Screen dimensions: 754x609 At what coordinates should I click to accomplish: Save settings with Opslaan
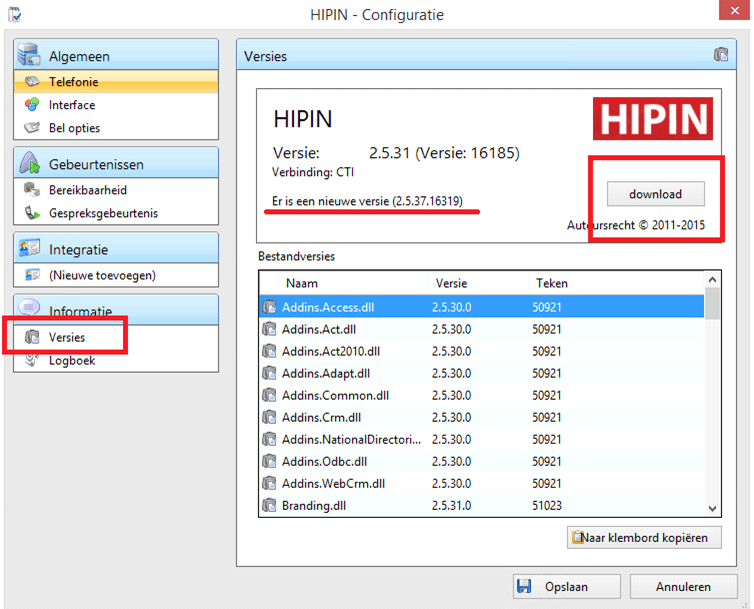(x=566, y=586)
